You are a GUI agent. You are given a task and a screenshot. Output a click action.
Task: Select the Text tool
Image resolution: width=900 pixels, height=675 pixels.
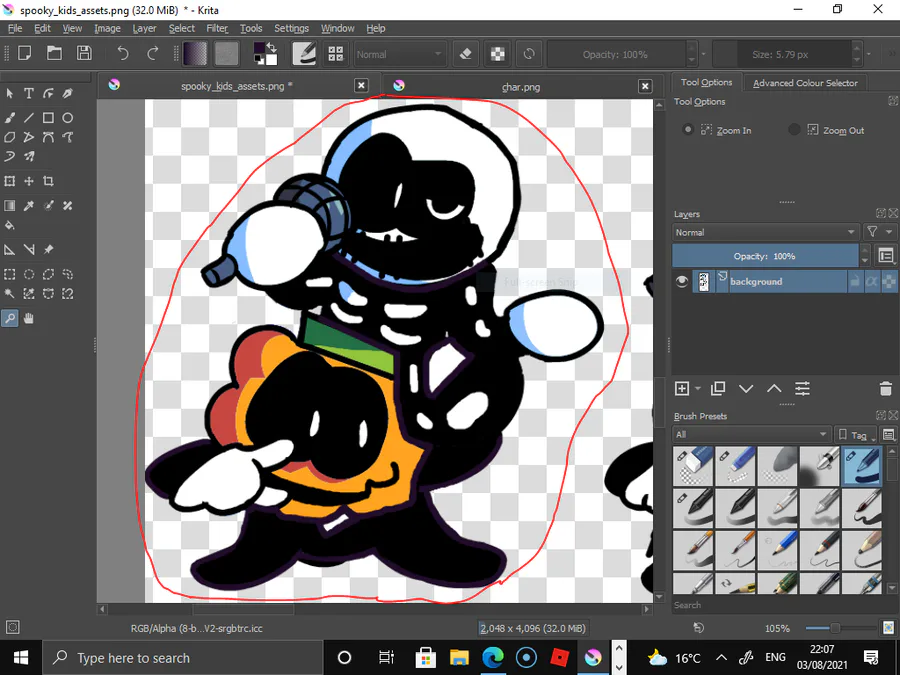[x=29, y=93]
